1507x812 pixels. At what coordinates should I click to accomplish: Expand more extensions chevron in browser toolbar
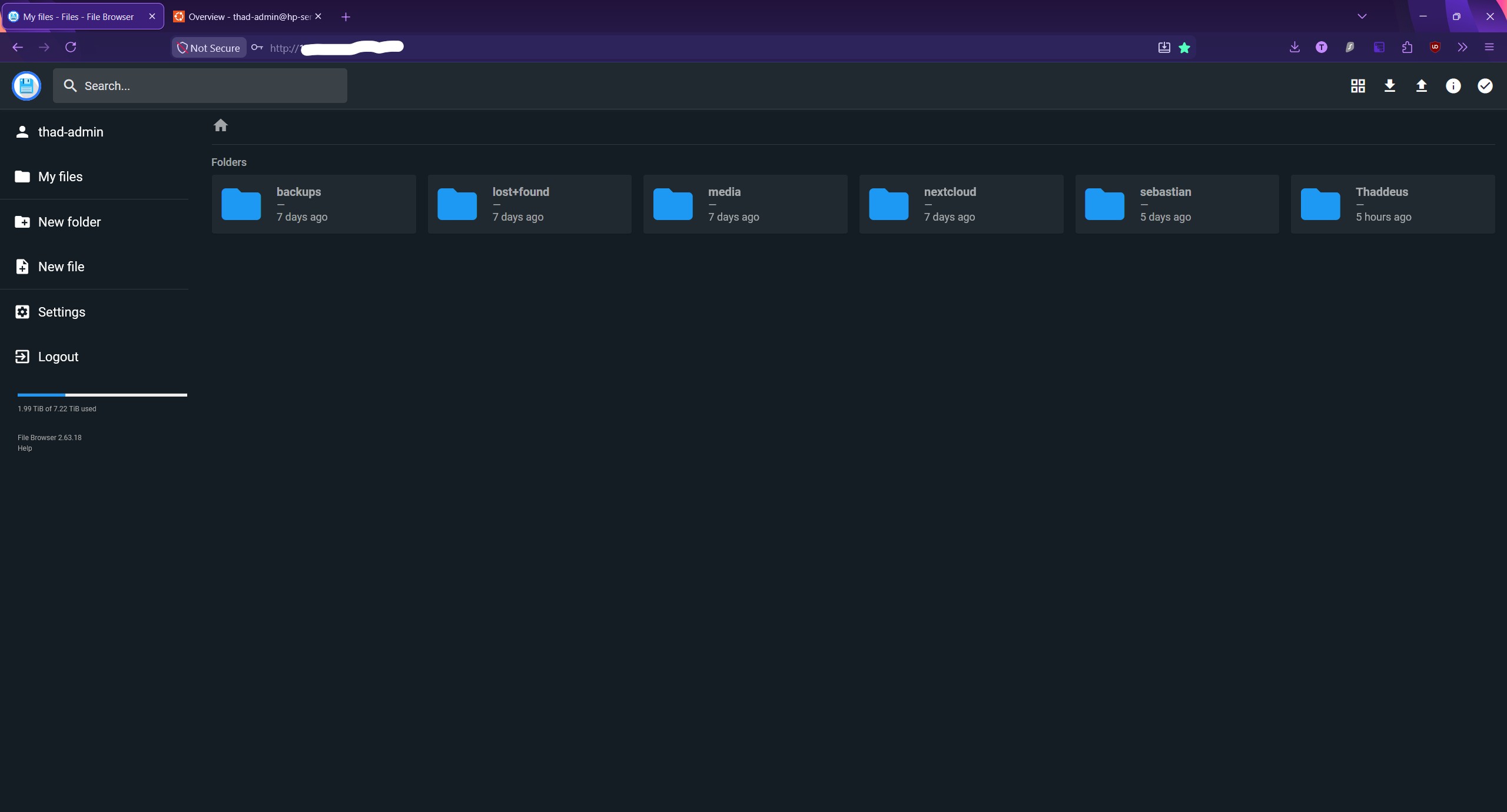[1462, 47]
